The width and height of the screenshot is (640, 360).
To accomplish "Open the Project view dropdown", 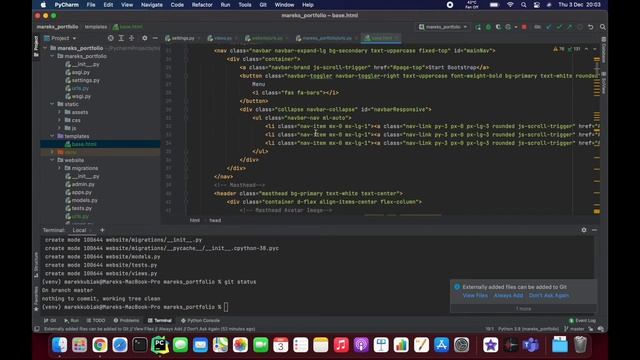I will pyautogui.click(x=60, y=38).
